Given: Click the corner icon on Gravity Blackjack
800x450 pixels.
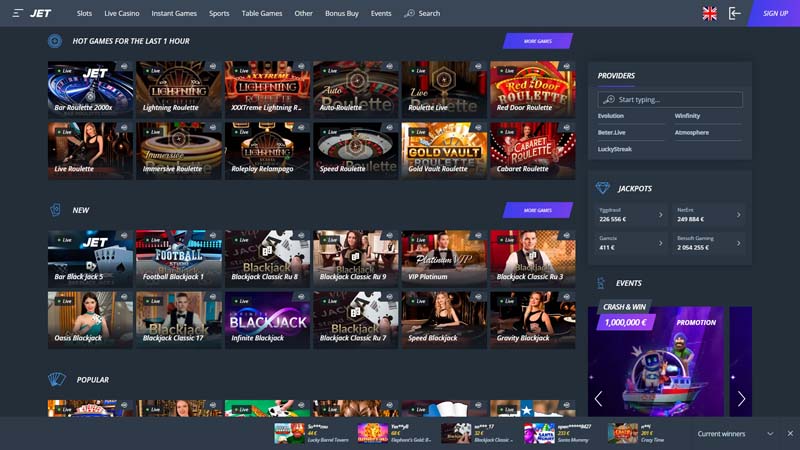Looking at the screenshot, I should point(566,296).
